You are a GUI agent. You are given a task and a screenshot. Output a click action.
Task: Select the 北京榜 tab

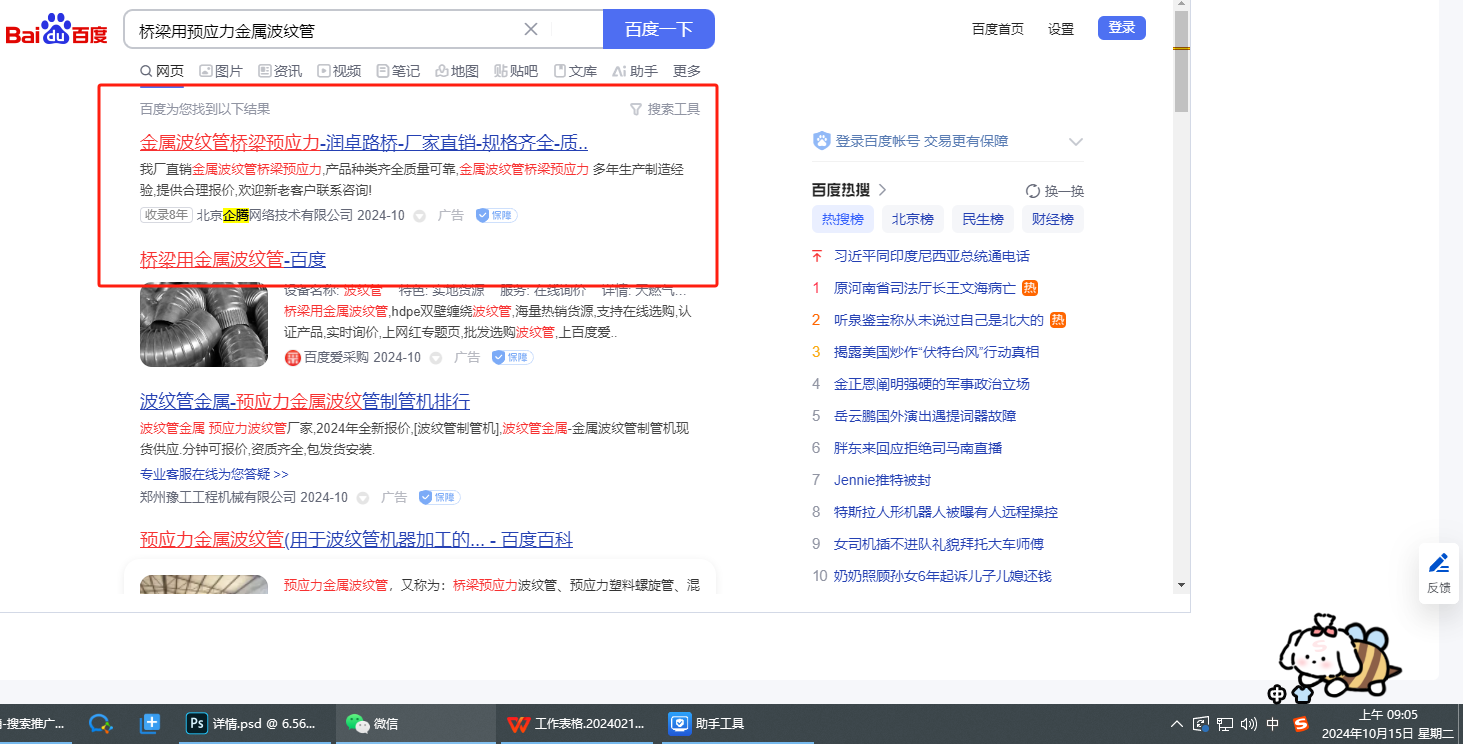click(x=912, y=219)
